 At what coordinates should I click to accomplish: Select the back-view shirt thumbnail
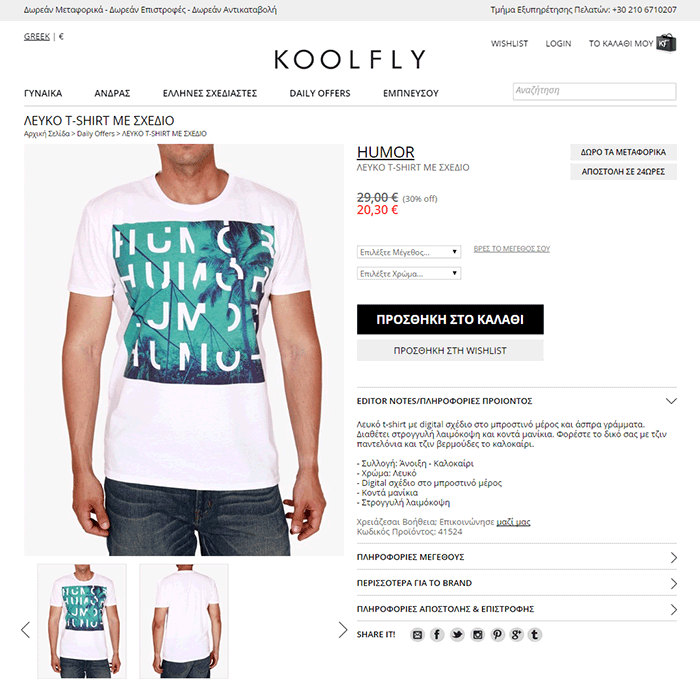184,621
